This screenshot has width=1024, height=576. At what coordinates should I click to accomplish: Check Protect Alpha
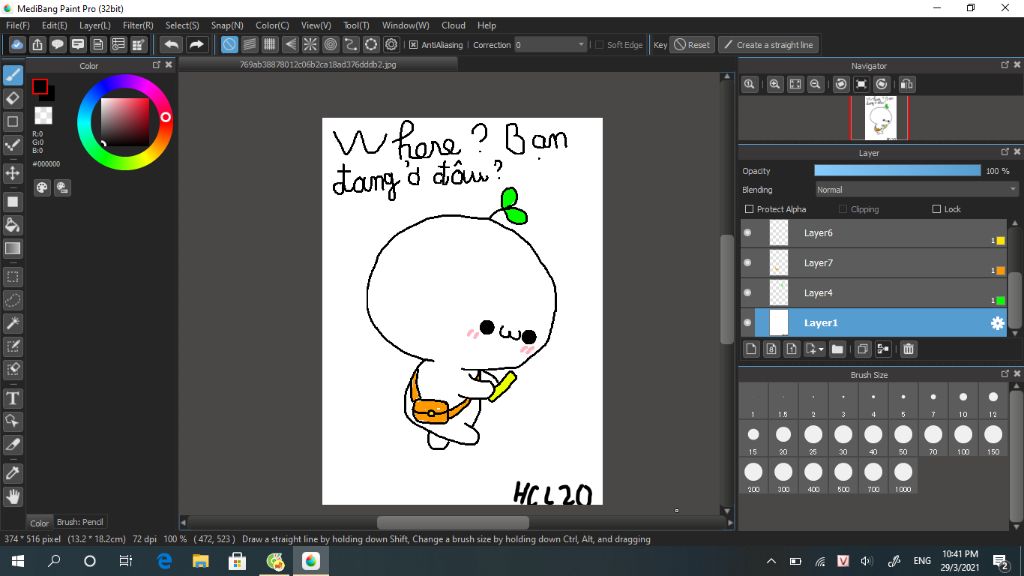[x=749, y=209]
